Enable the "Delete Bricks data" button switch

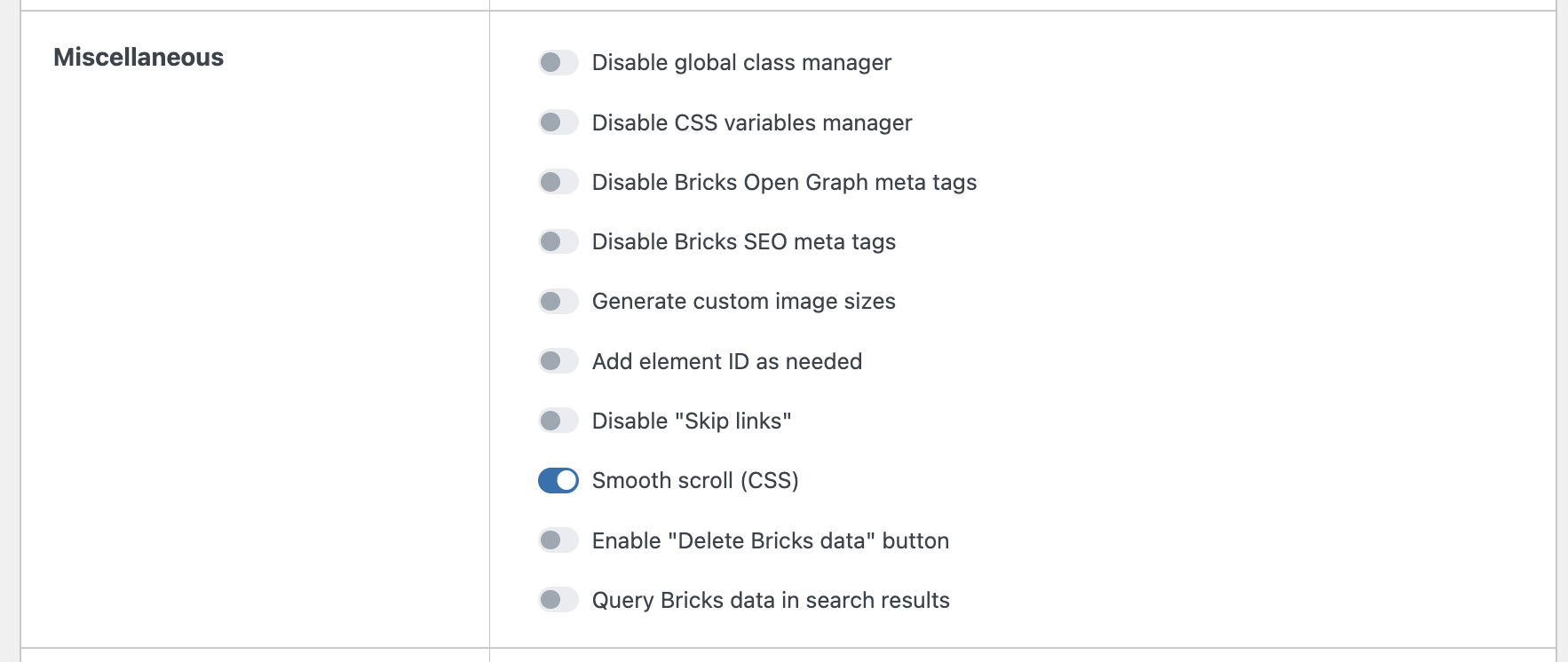(x=558, y=540)
